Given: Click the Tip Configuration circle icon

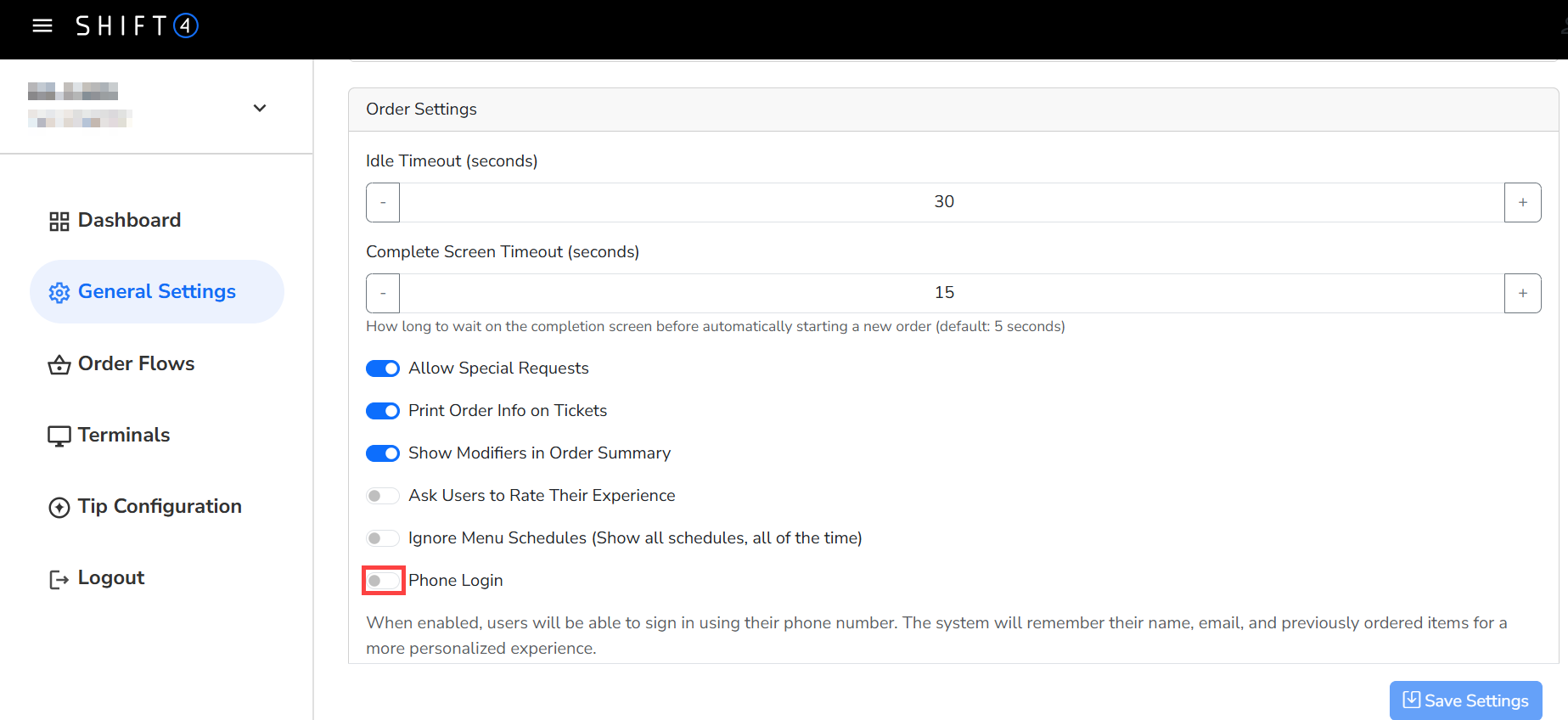Looking at the screenshot, I should [x=59, y=508].
